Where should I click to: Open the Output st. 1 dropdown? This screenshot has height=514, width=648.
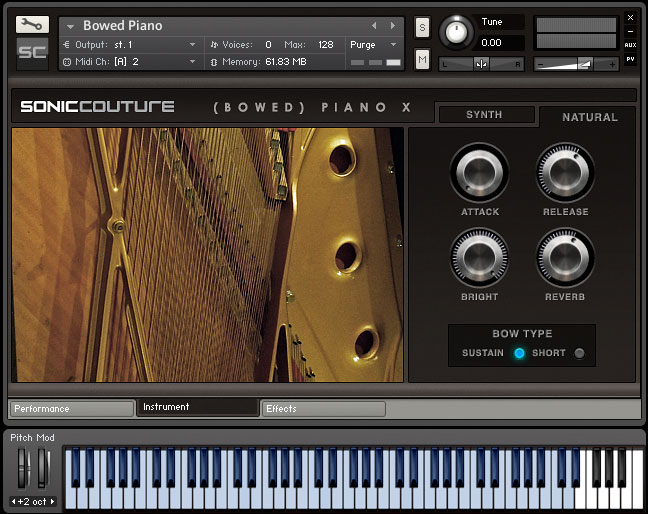[193, 44]
